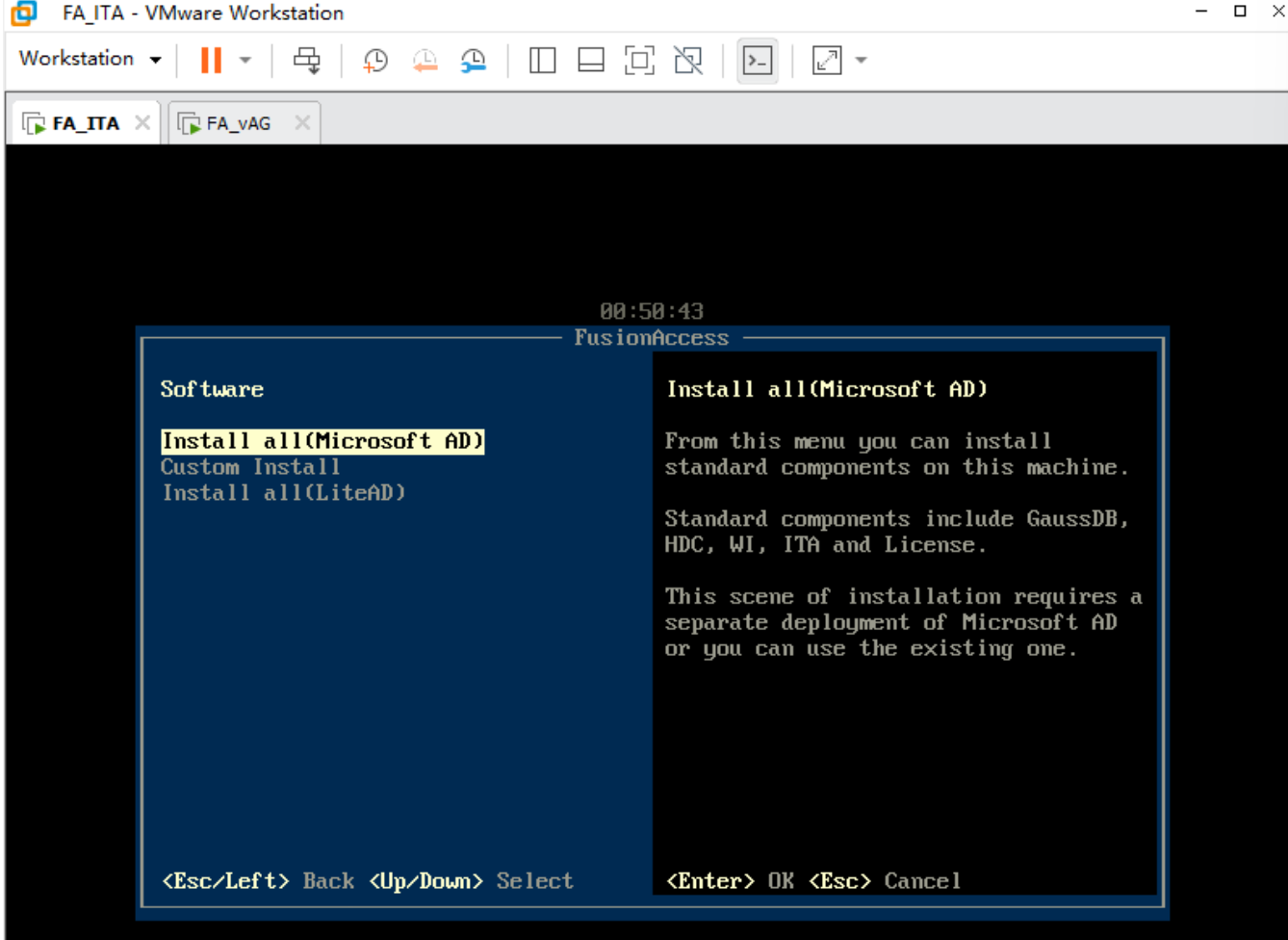Close the VMware Workstation window

coord(1278,12)
